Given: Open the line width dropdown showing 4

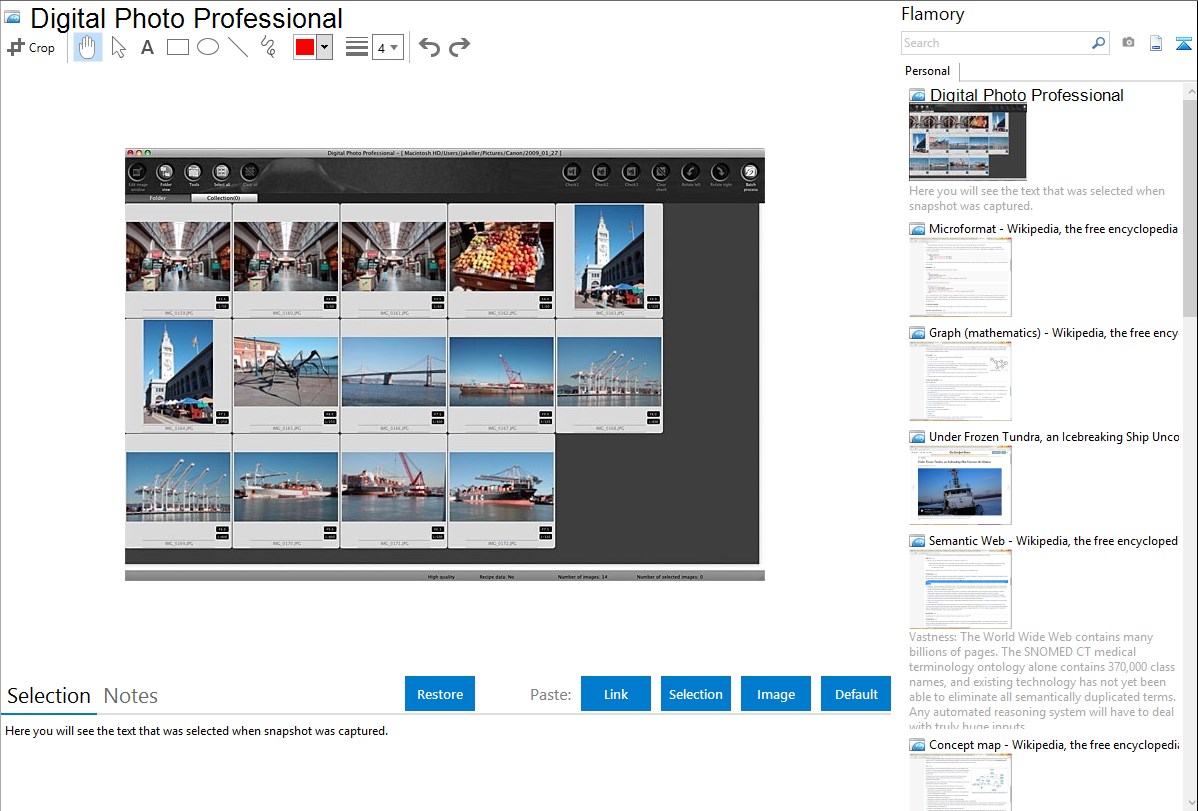Looking at the screenshot, I should click(387, 47).
